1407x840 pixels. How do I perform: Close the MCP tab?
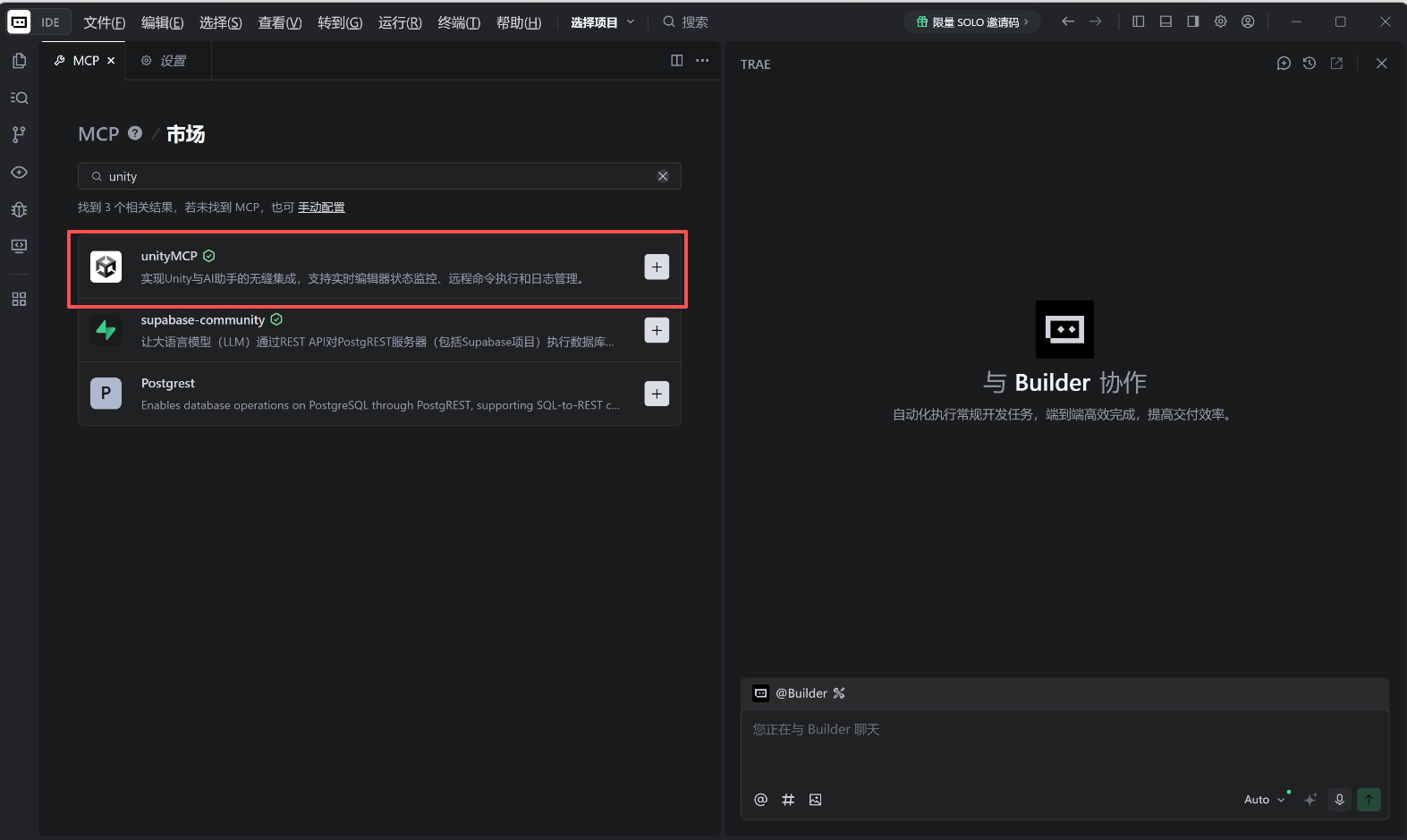click(111, 61)
